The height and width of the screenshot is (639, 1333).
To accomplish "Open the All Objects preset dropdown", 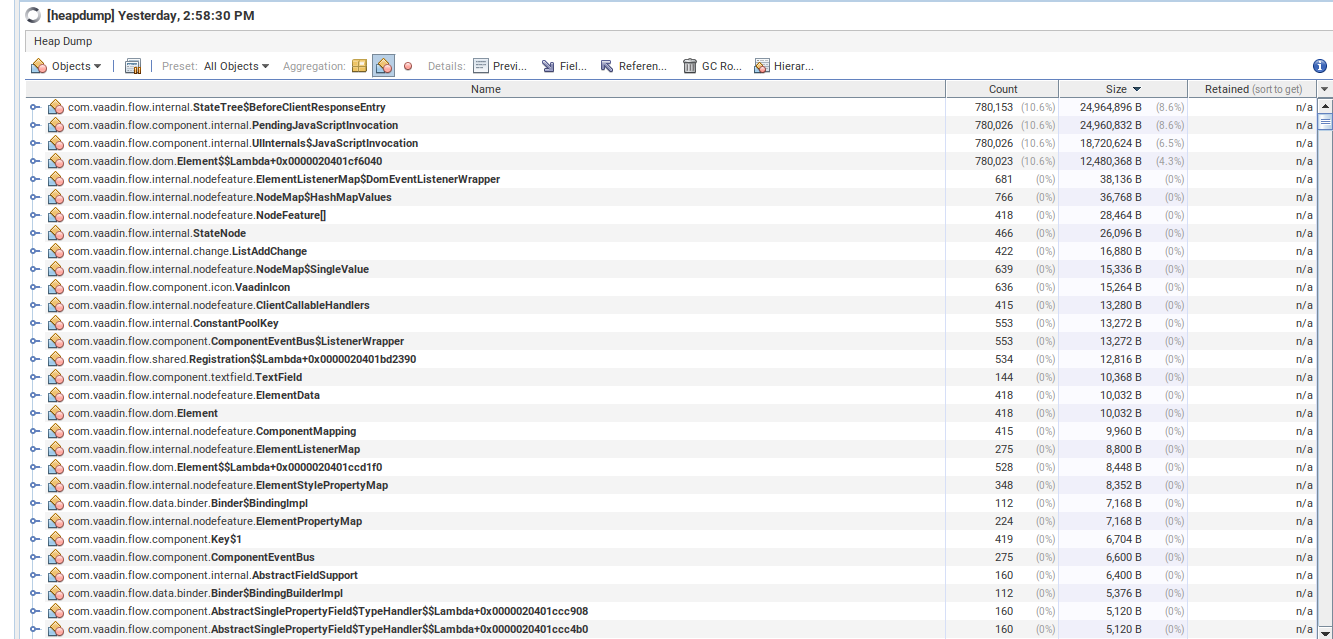I will [236, 66].
